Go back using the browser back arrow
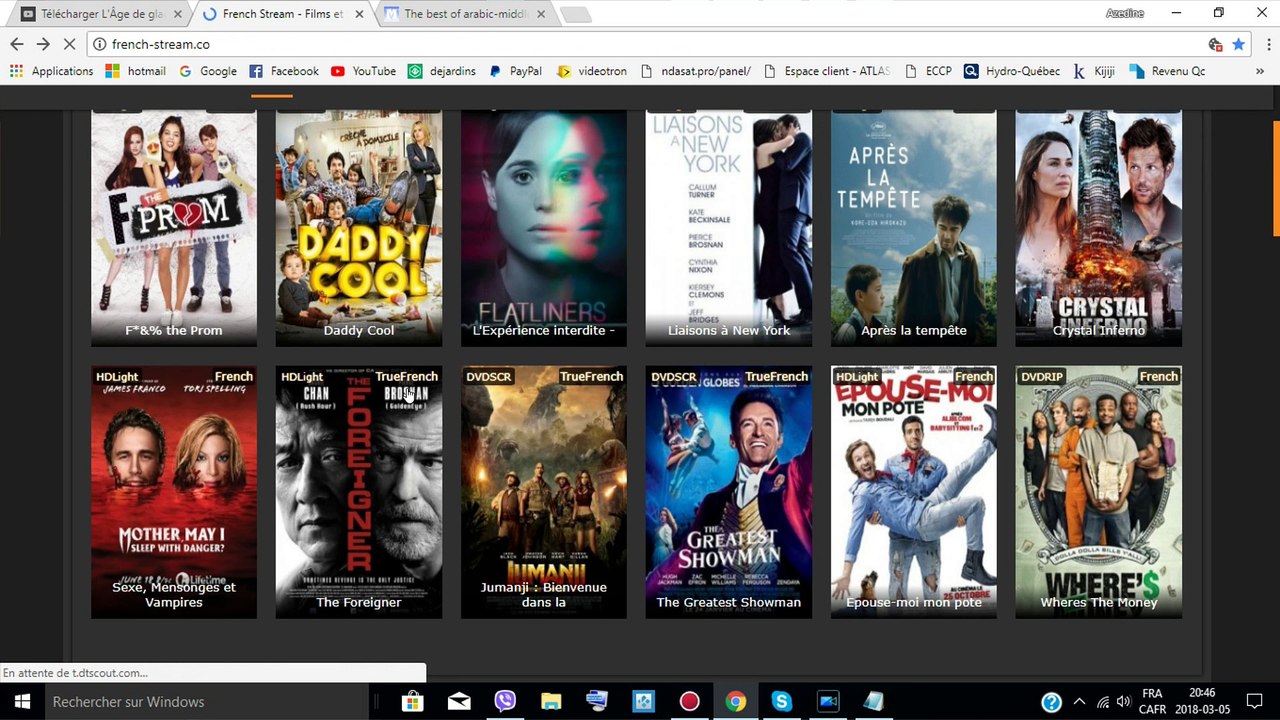The width and height of the screenshot is (1280, 720). [x=16, y=44]
